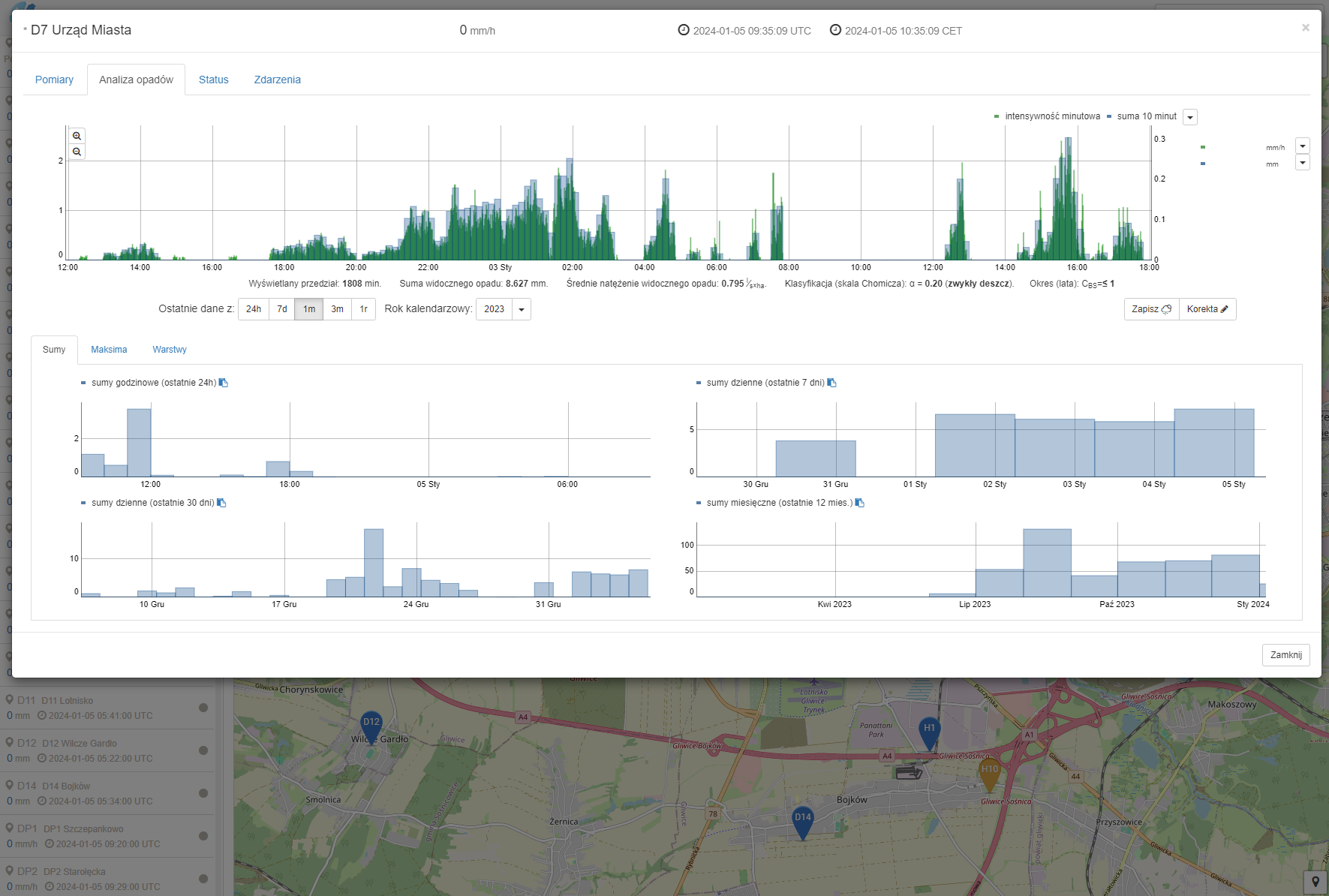Expand the calendar year 2023 dropdown

[x=522, y=309]
